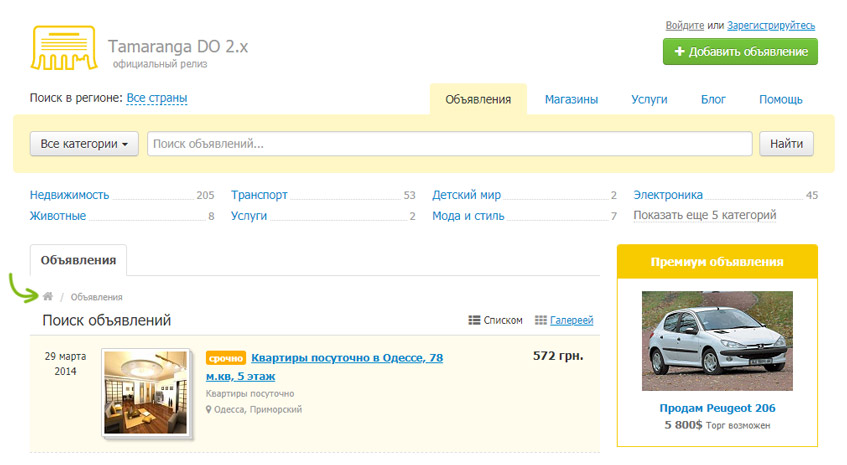Click the Поиск объявлений heading

(106, 320)
